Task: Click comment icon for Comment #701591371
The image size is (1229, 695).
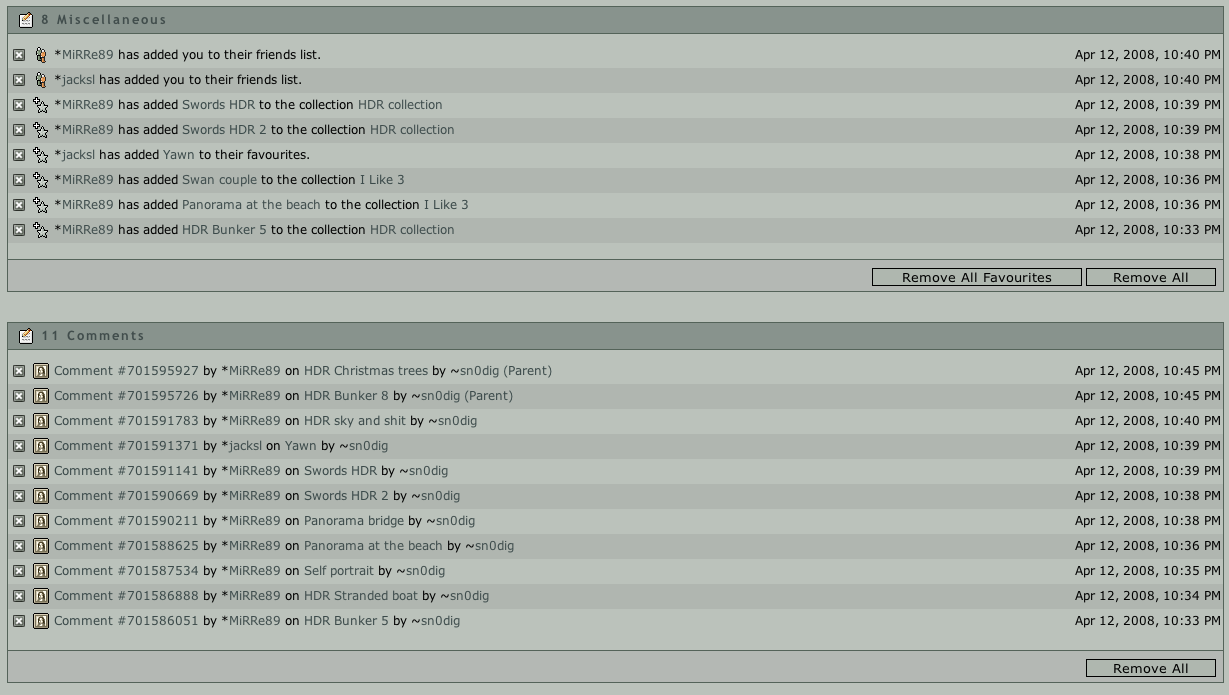Action: [40, 446]
